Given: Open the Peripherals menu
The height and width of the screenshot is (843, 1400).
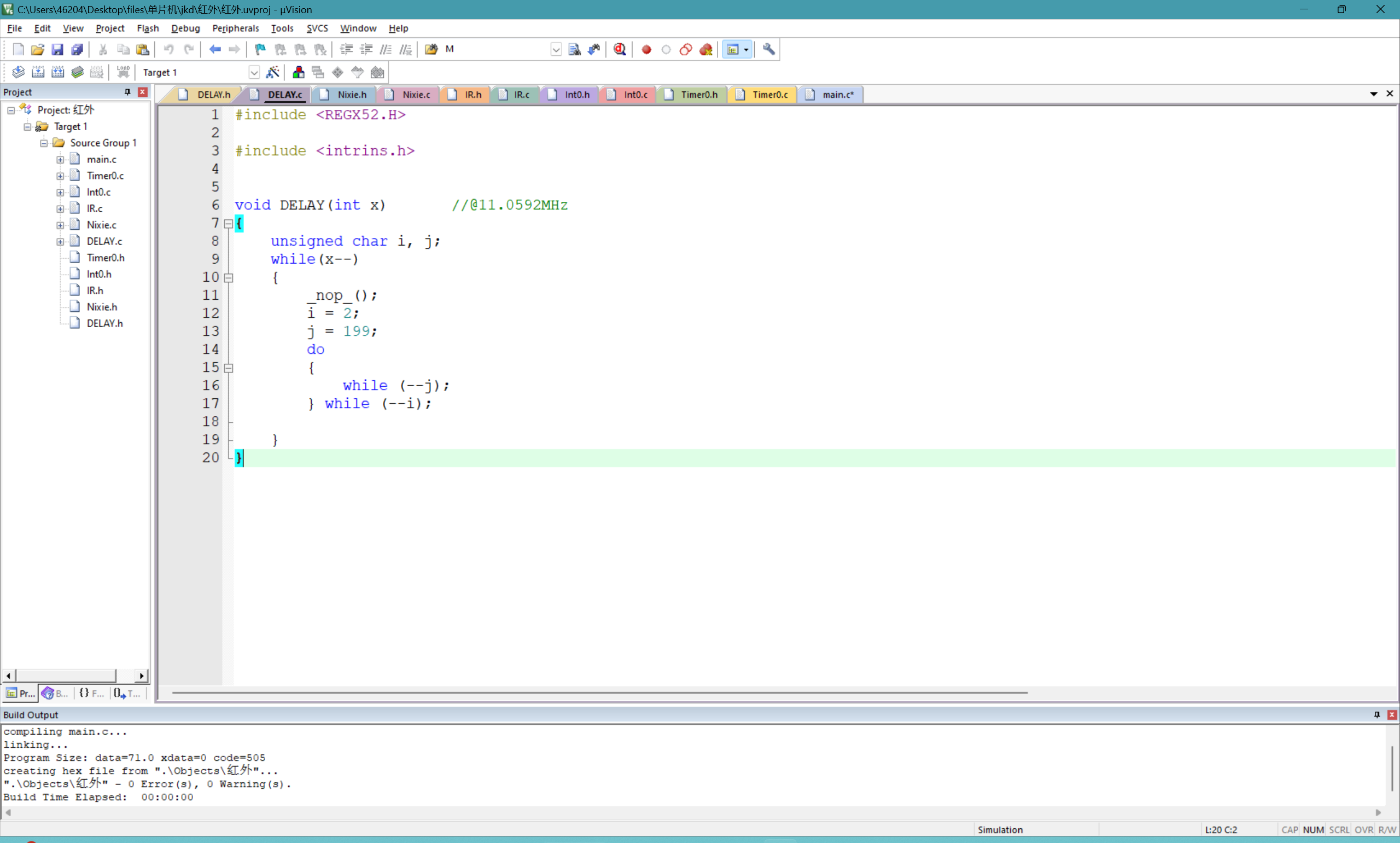Looking at the screenshot, I should pos(235,28).
